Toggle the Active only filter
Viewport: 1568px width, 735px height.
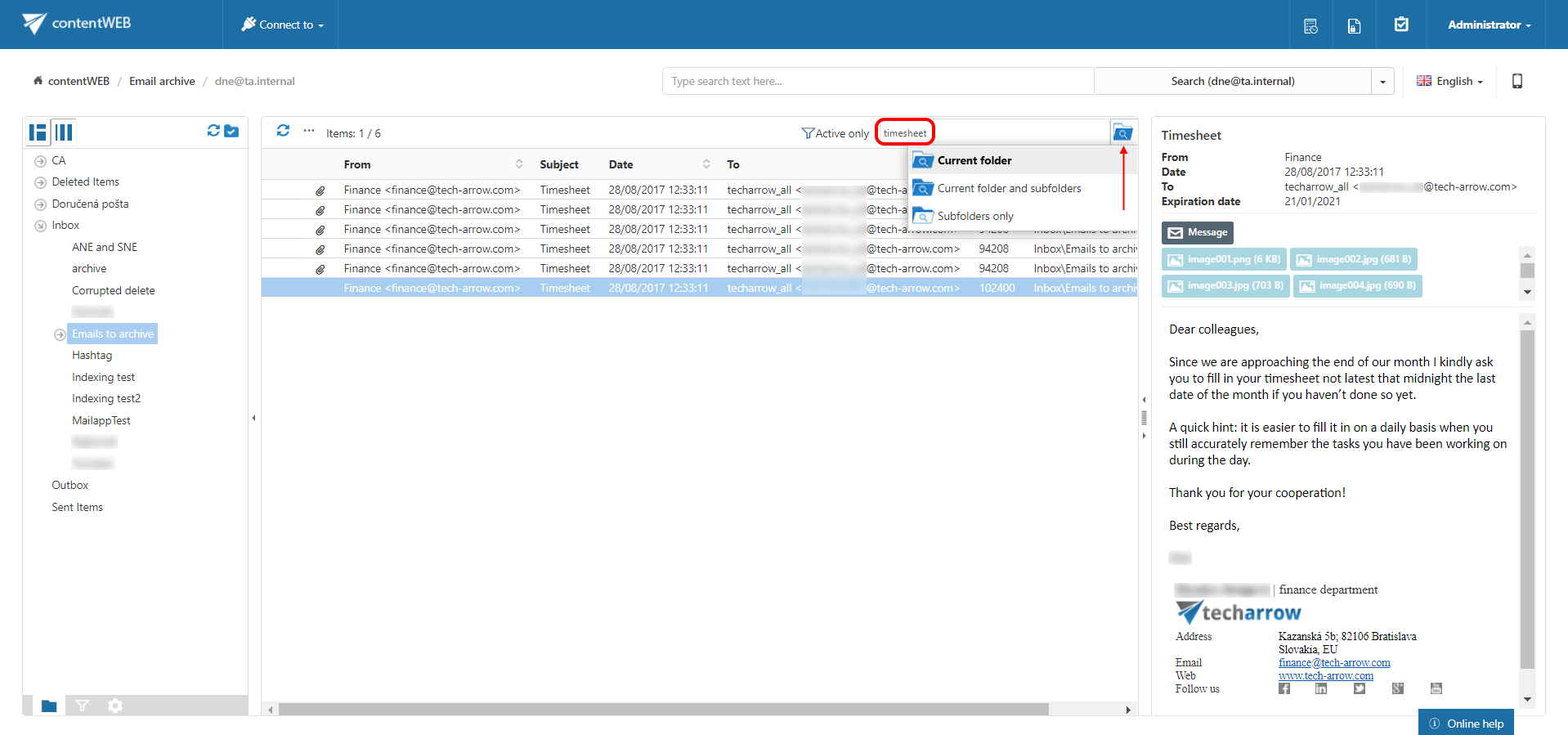pos(836,133)
